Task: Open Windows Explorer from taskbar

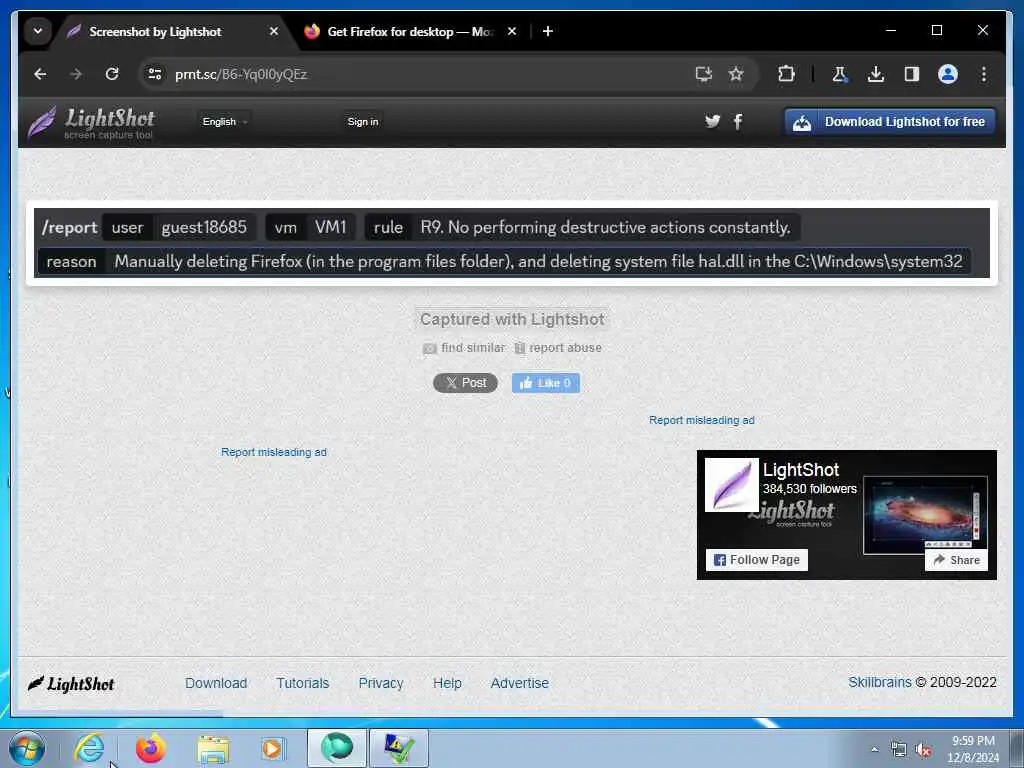Action: tap(213, 749)
